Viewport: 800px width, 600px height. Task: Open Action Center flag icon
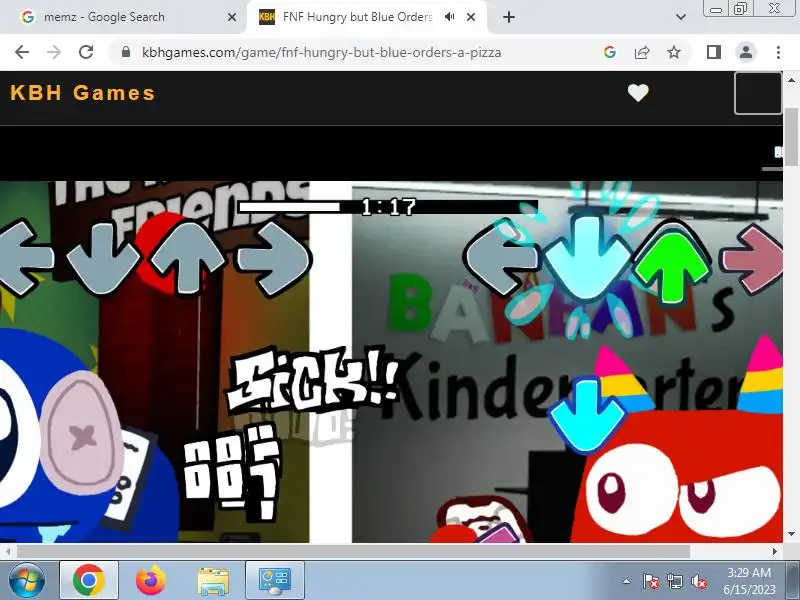(651, 582)
